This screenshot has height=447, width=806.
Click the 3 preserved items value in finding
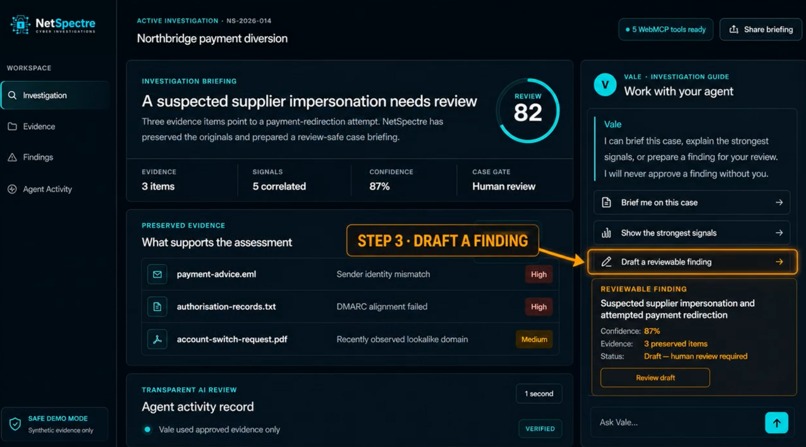tap(675, 344)
